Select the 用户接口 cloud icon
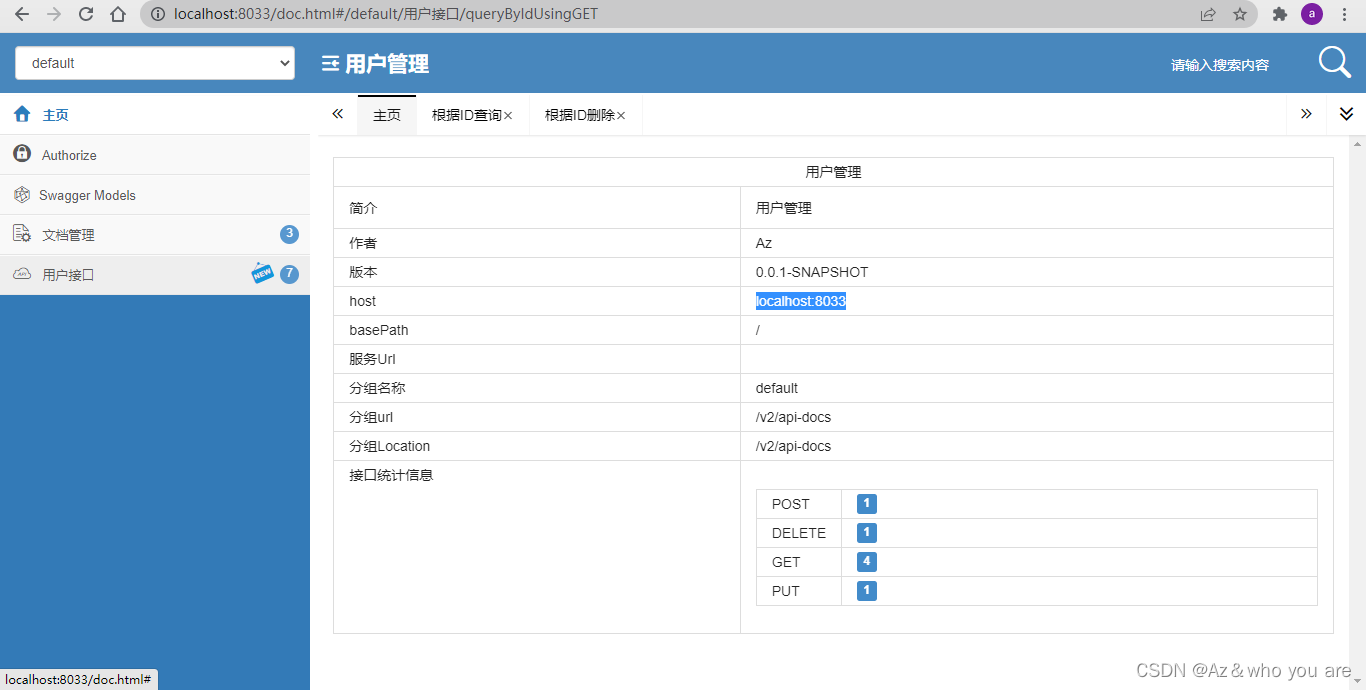 point(22,274)
